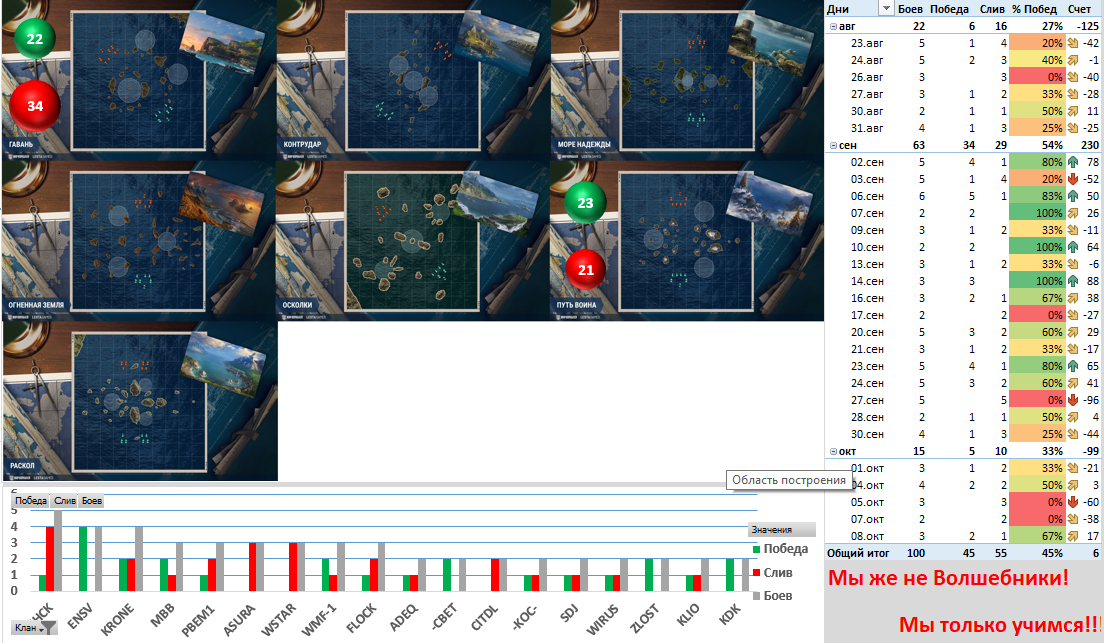Click the green up arrow in 02.сен row
Image resolution: width=1104 pixels, height=643 pixels.
pyautogui.click(x=1073, y=162)
